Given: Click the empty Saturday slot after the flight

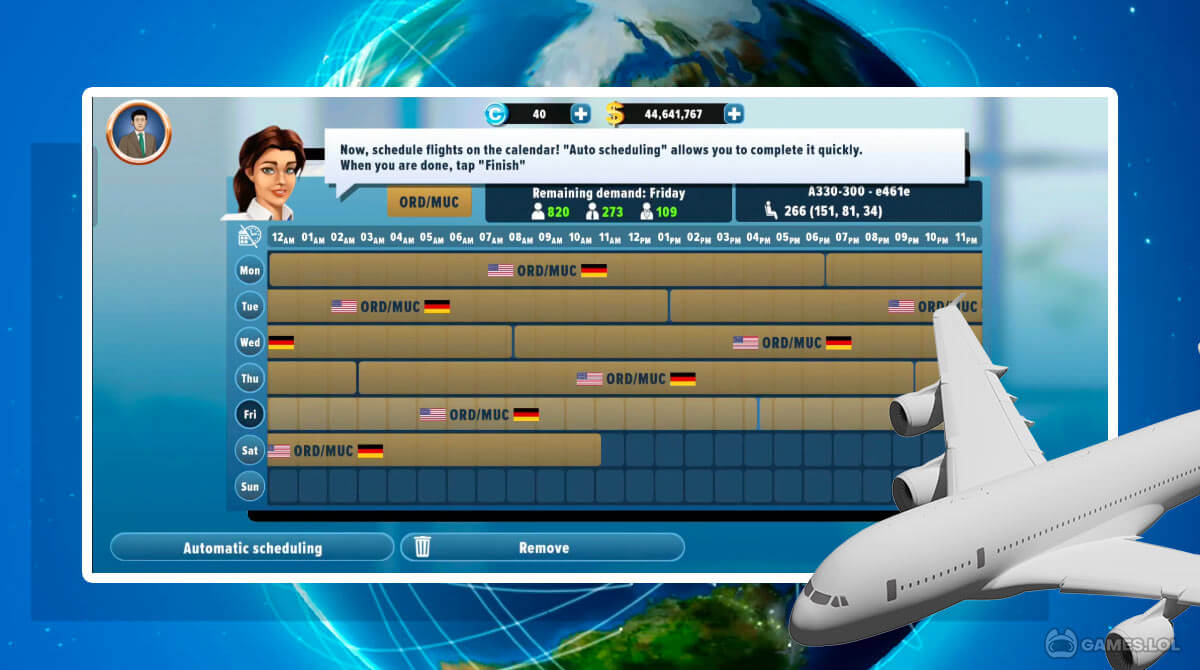Looking at the screenshot, I should pyautogui.click(x=611, y=450).
